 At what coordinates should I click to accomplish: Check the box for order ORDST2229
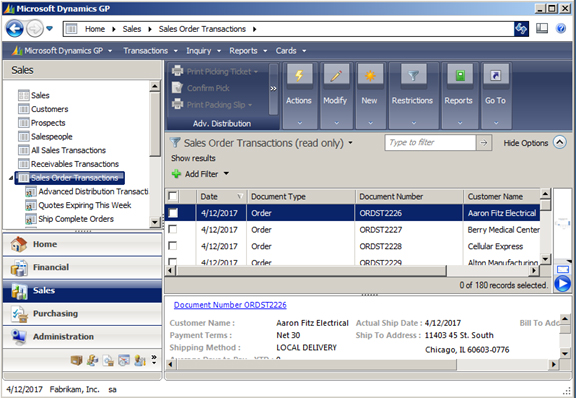pos(172,261)
